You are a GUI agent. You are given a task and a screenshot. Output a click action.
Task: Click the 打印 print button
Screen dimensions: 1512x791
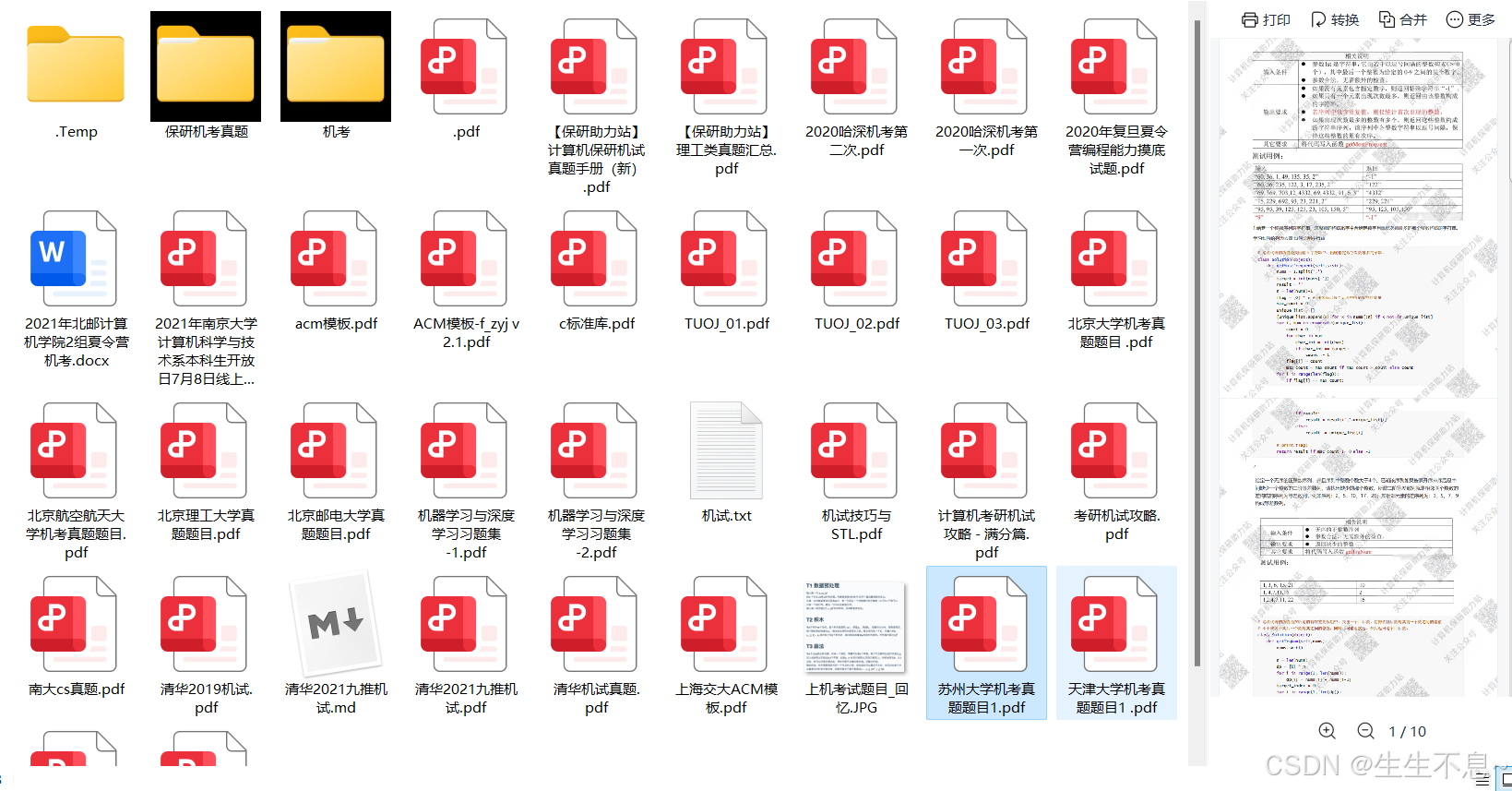tap(1266, 19)
